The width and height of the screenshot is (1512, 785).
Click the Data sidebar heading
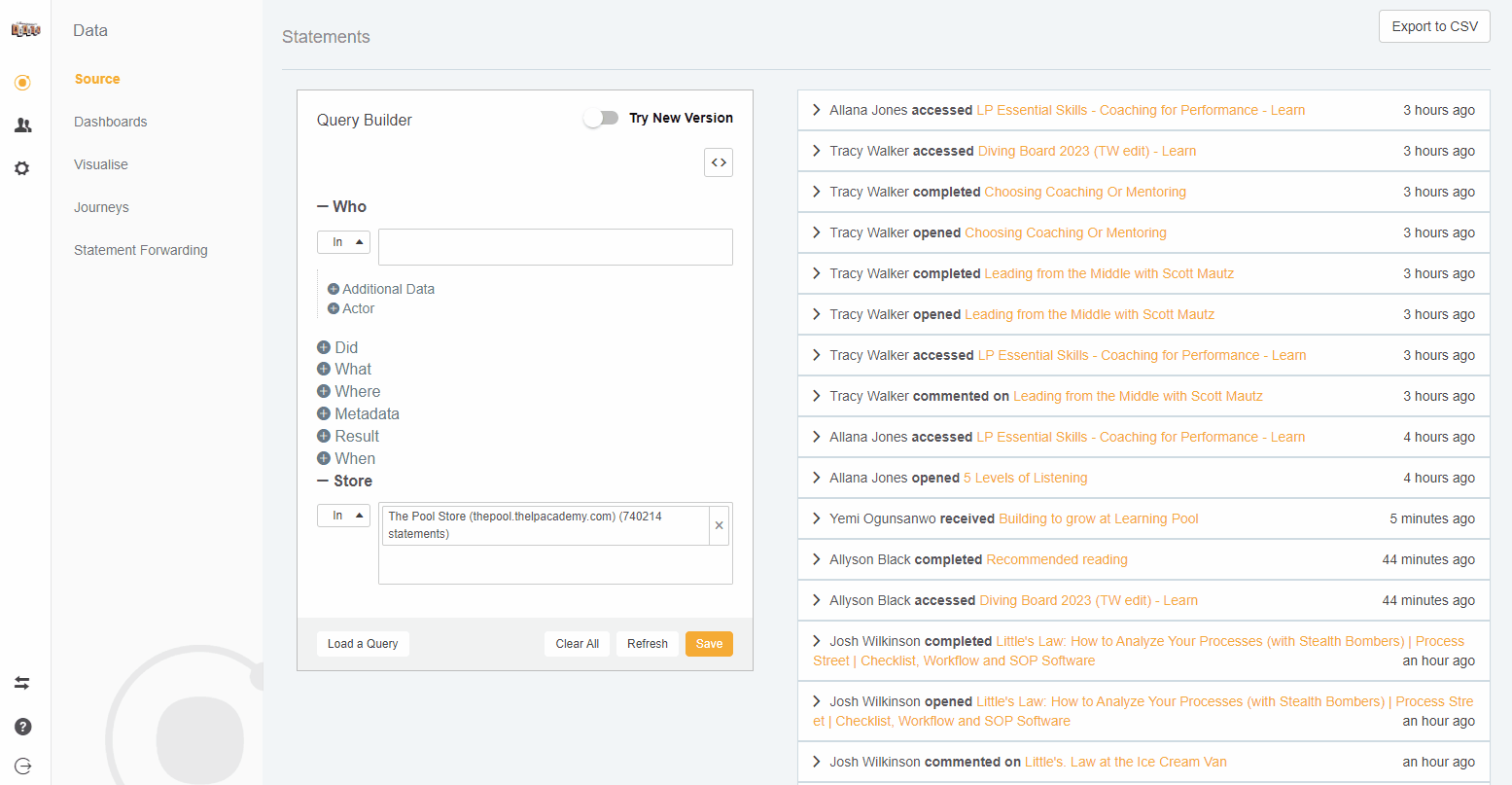(90, 30)
